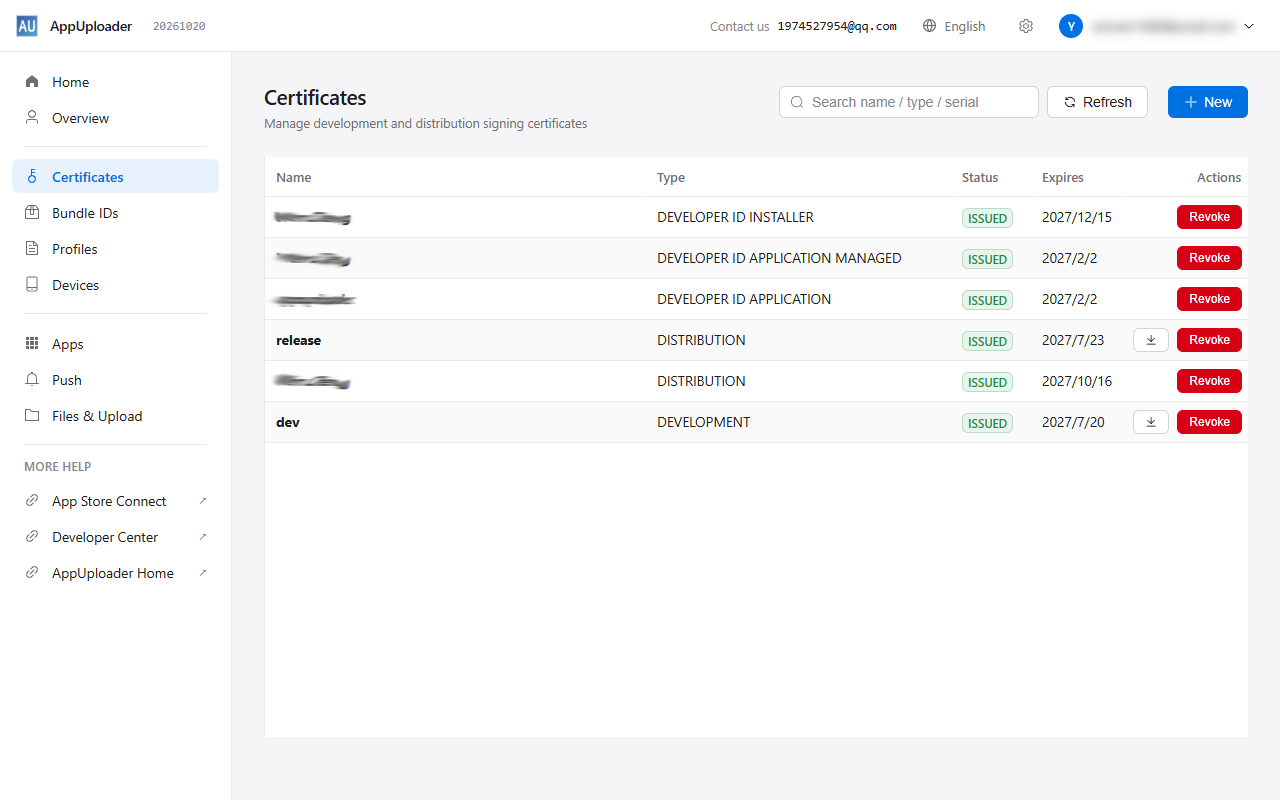The width and height of the screenshot is (1280, 800).
Task: Revoke the release certificate
Action: (1209, 340)
